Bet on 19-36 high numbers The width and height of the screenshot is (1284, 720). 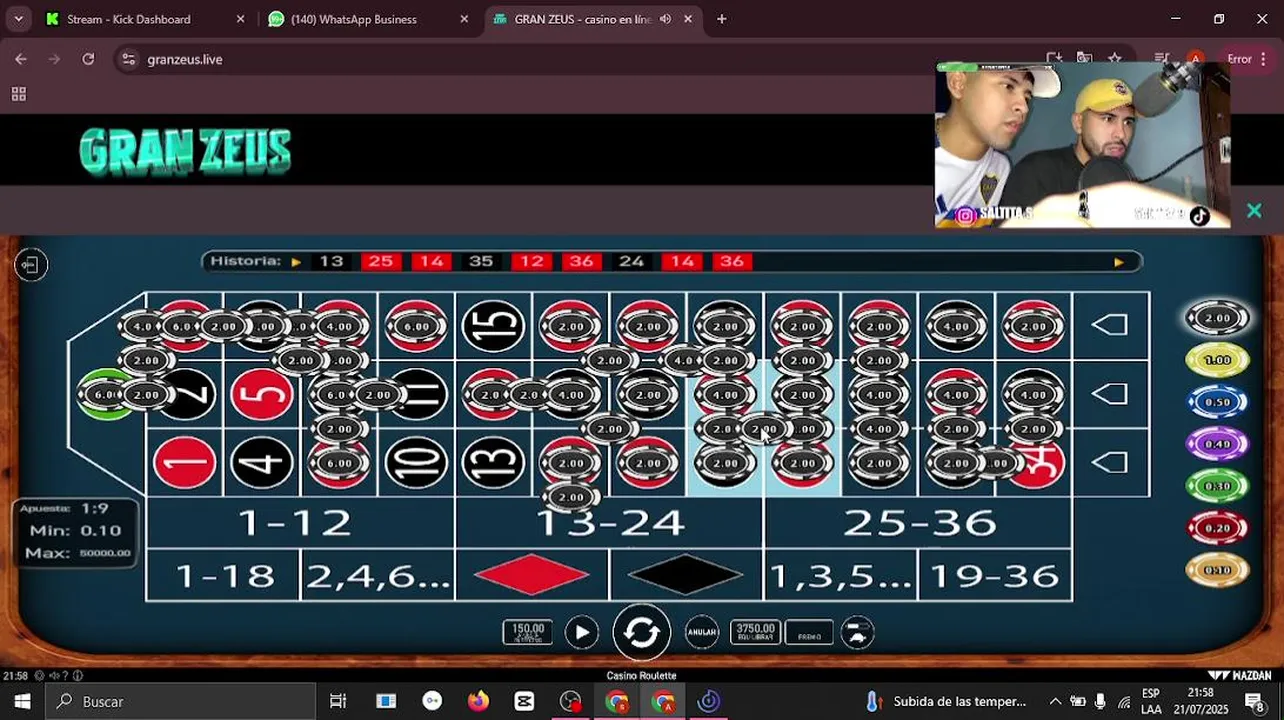point(995,575)
